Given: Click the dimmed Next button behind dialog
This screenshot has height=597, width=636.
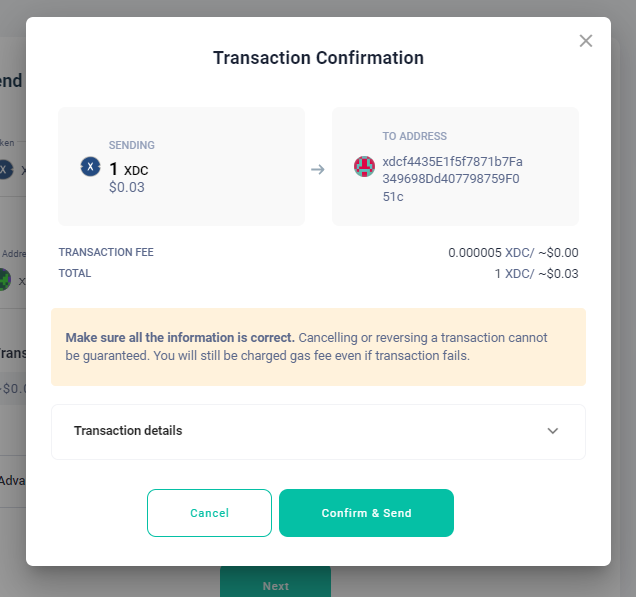Looking at the screenshot, I should (x=275, y=586).
